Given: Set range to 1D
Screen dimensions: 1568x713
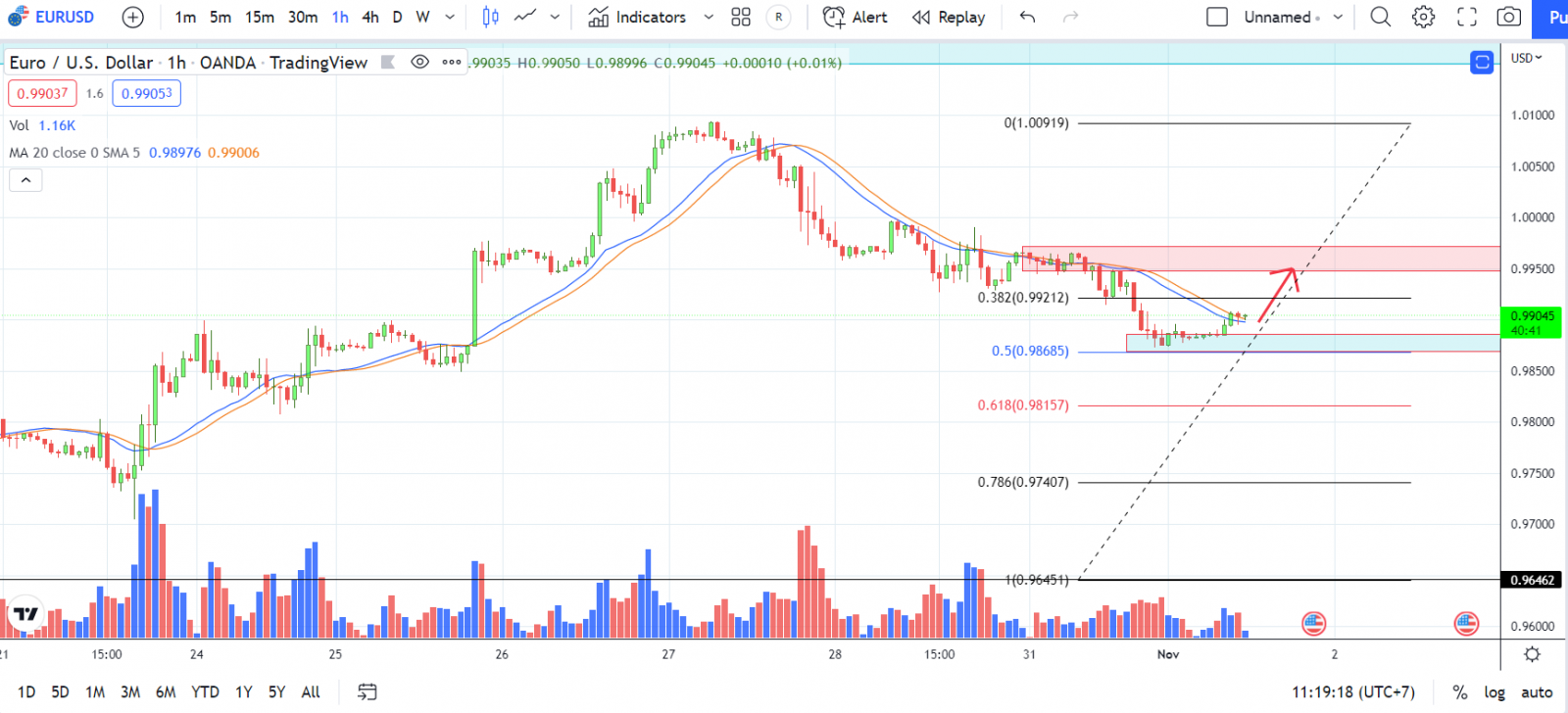Looking at the screenshot, I should pos(26,691).
